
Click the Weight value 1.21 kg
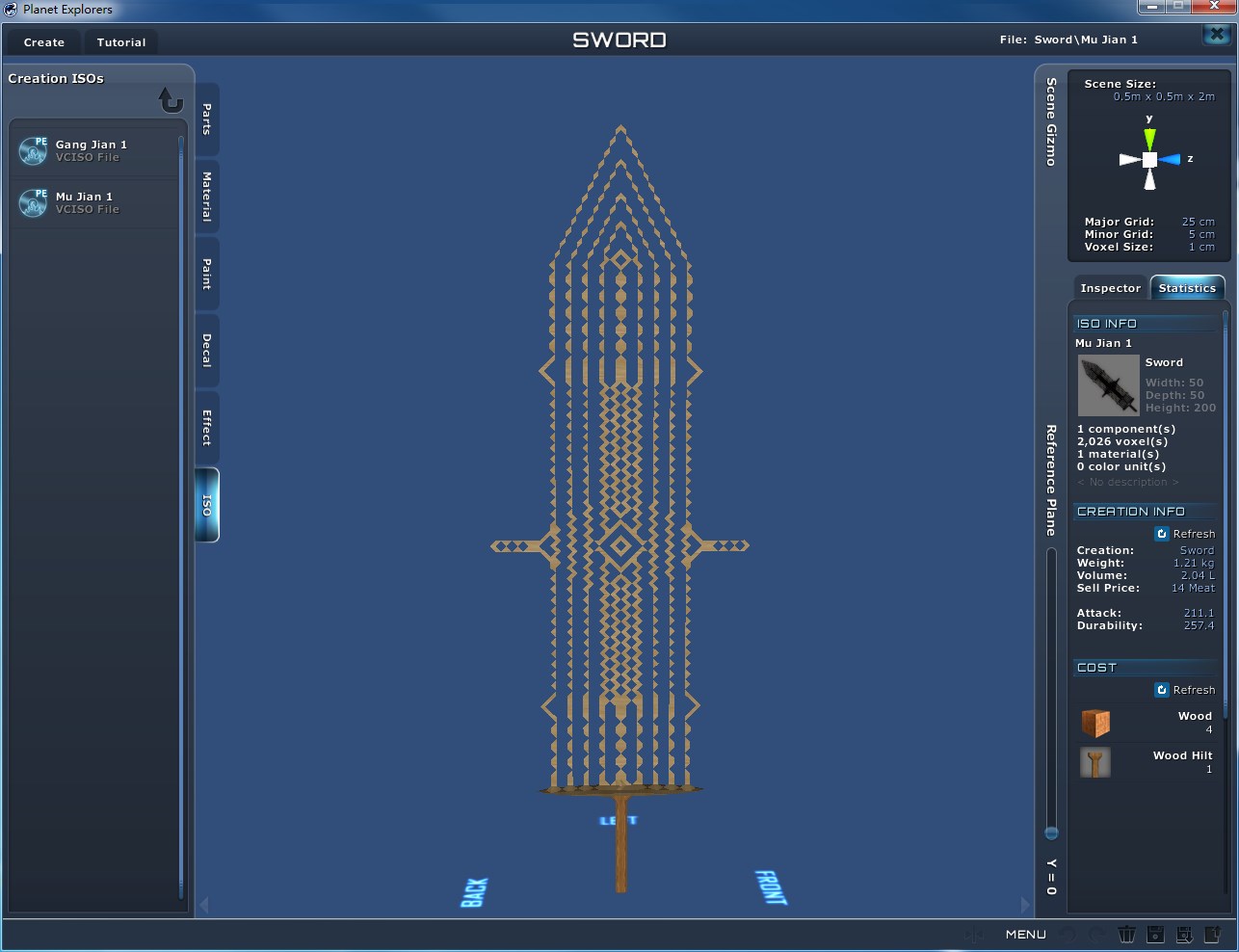tap(1194, 563)
